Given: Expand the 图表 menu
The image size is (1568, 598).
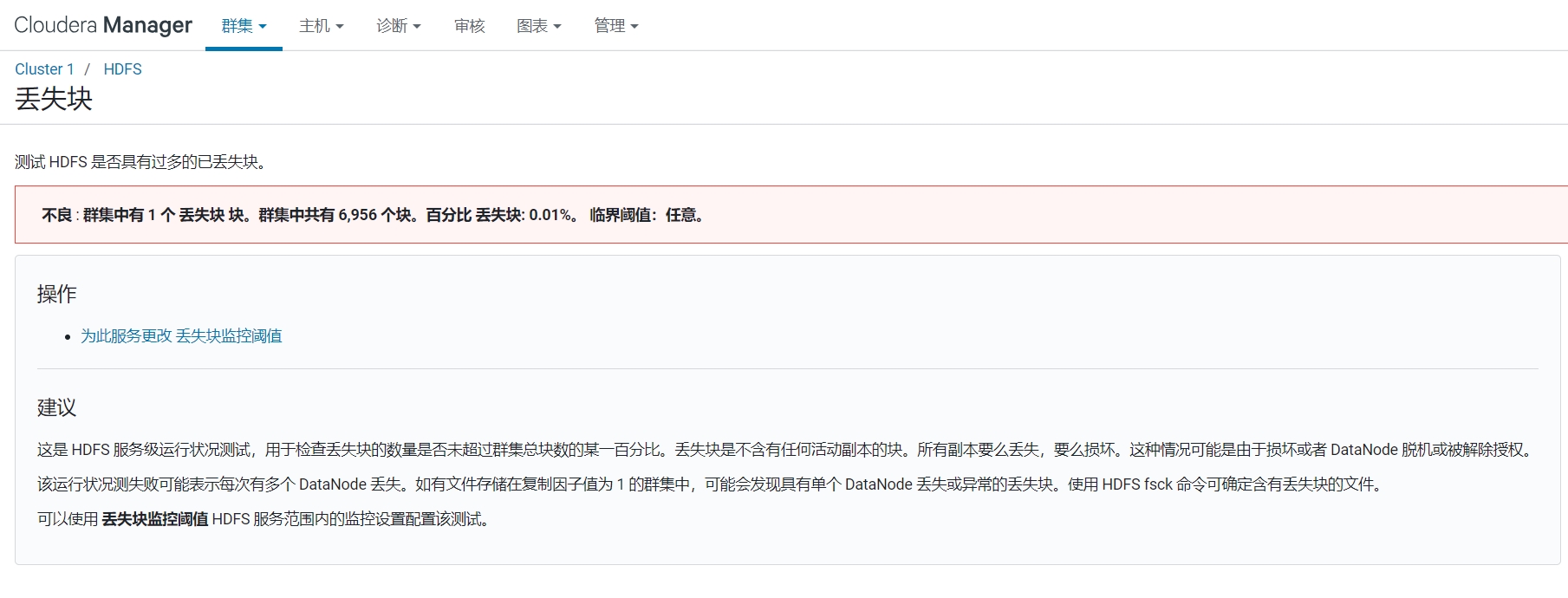Looking at the screenshot, I should [538, 26].
